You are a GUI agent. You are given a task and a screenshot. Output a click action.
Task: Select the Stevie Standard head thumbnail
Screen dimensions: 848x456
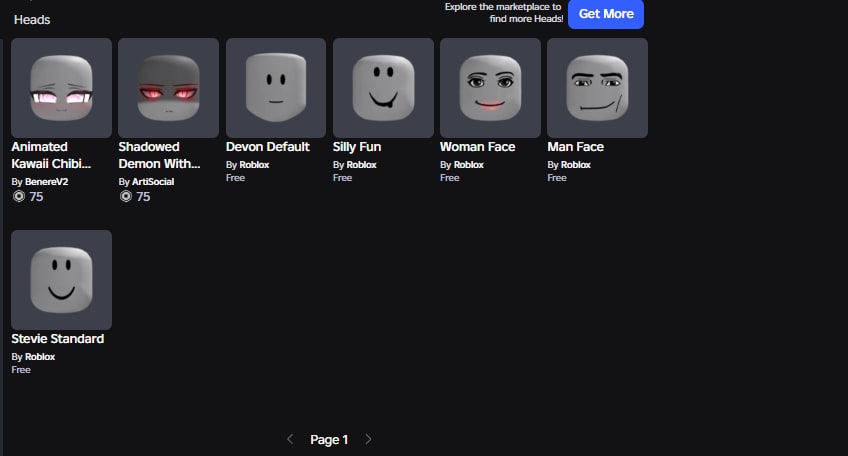pos(61,280)
